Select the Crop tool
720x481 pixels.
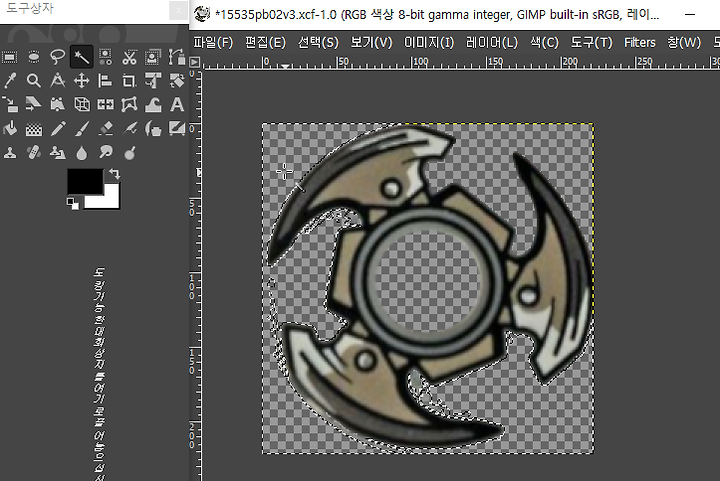[129, 81]
